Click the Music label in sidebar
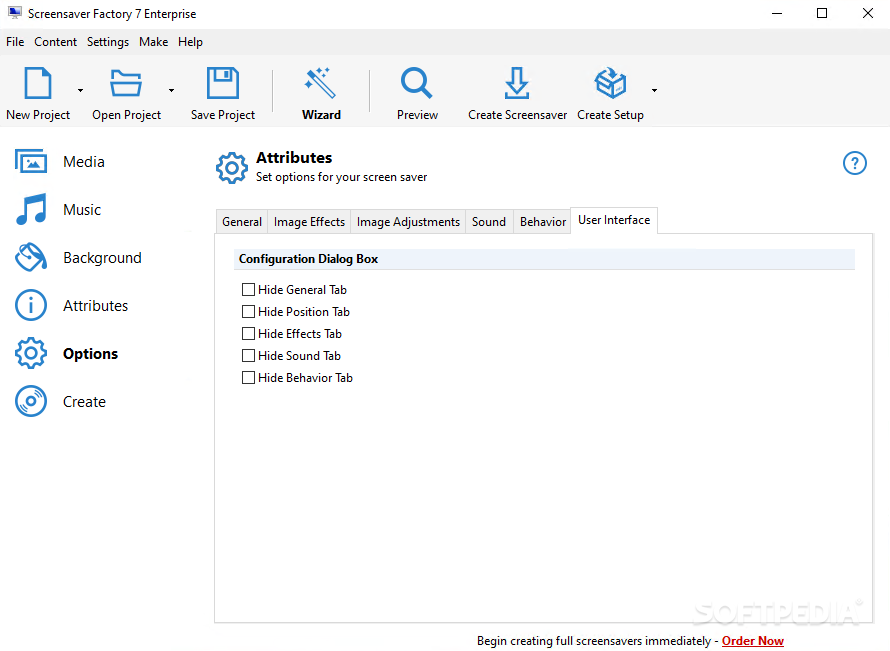Image resolution: width=890 pixels, height=651 pixels. click(x=82, y=209)
